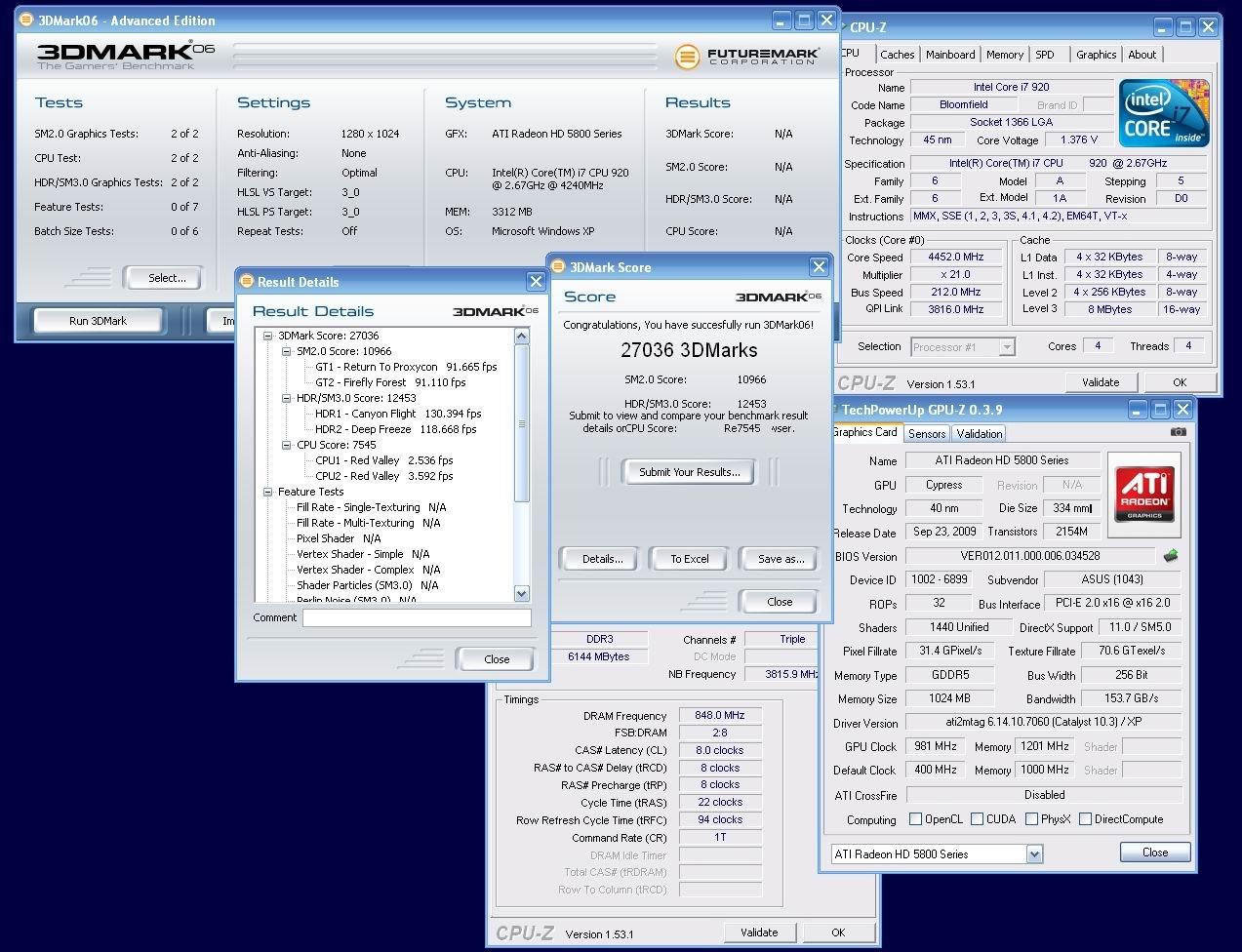Toggle the PhysX checkbox in GPU-Z
Image resolution: width=1242 pixels, height=952 pixels.
point(1031,819)
